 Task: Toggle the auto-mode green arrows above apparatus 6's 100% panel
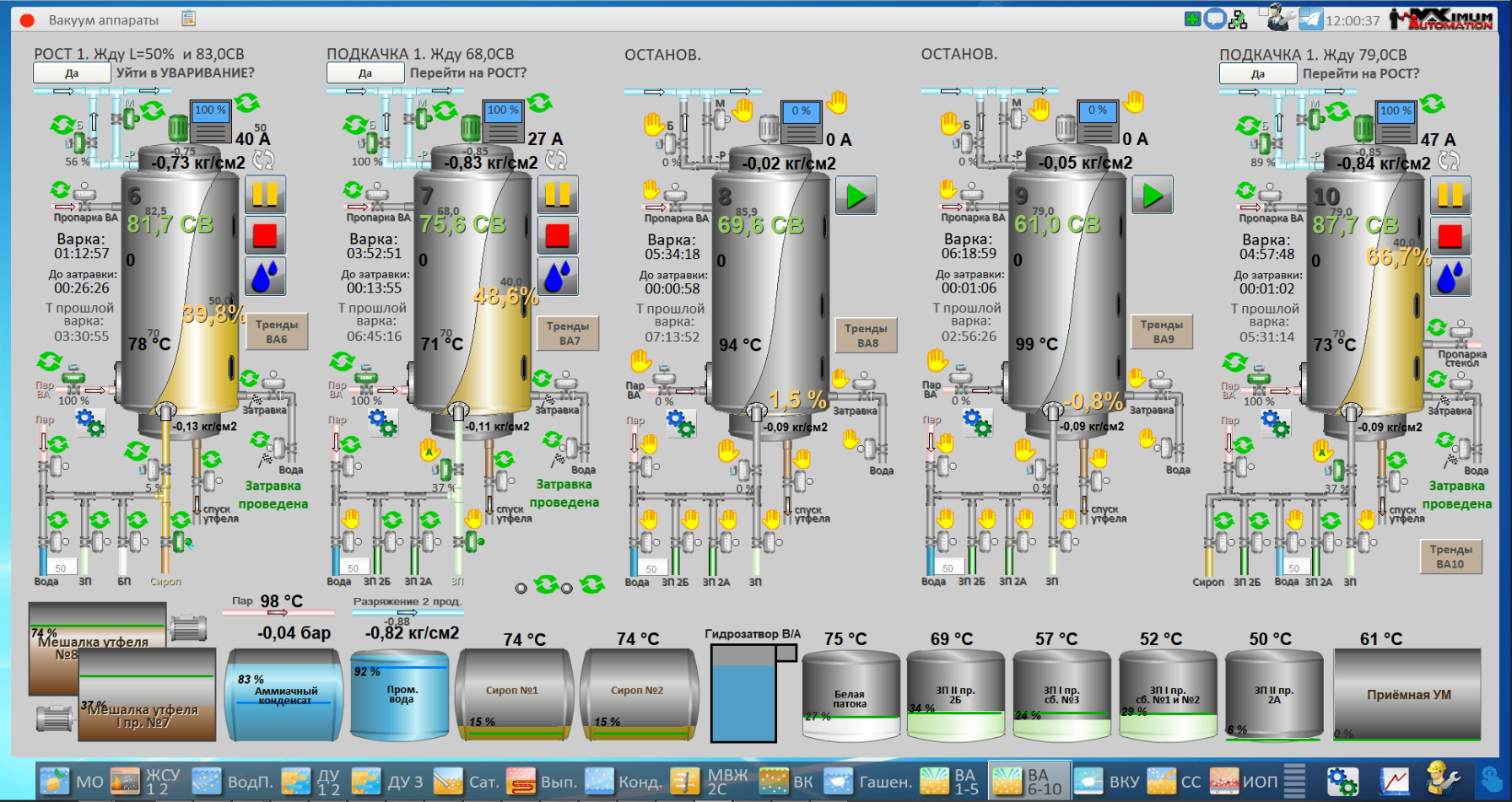tap(247, 103)
